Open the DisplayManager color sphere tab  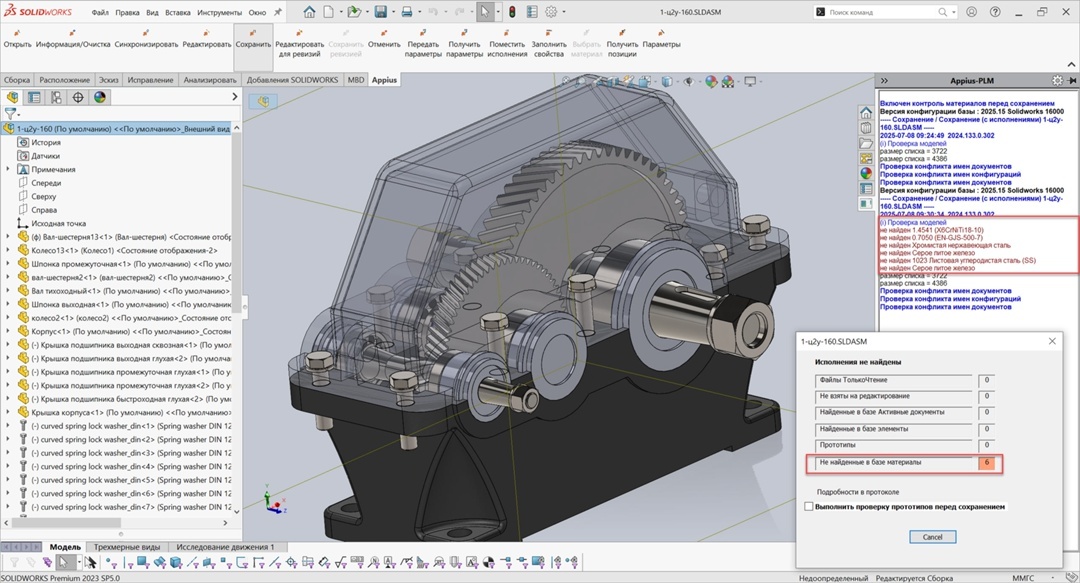[x=100, y=97]
